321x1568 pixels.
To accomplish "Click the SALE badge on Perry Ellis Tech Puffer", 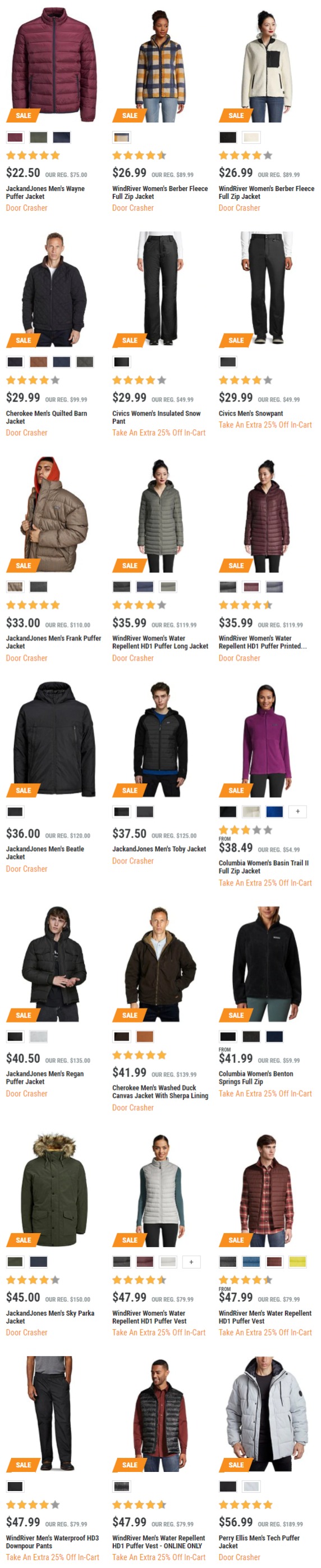I will (x=236, y=1465).
